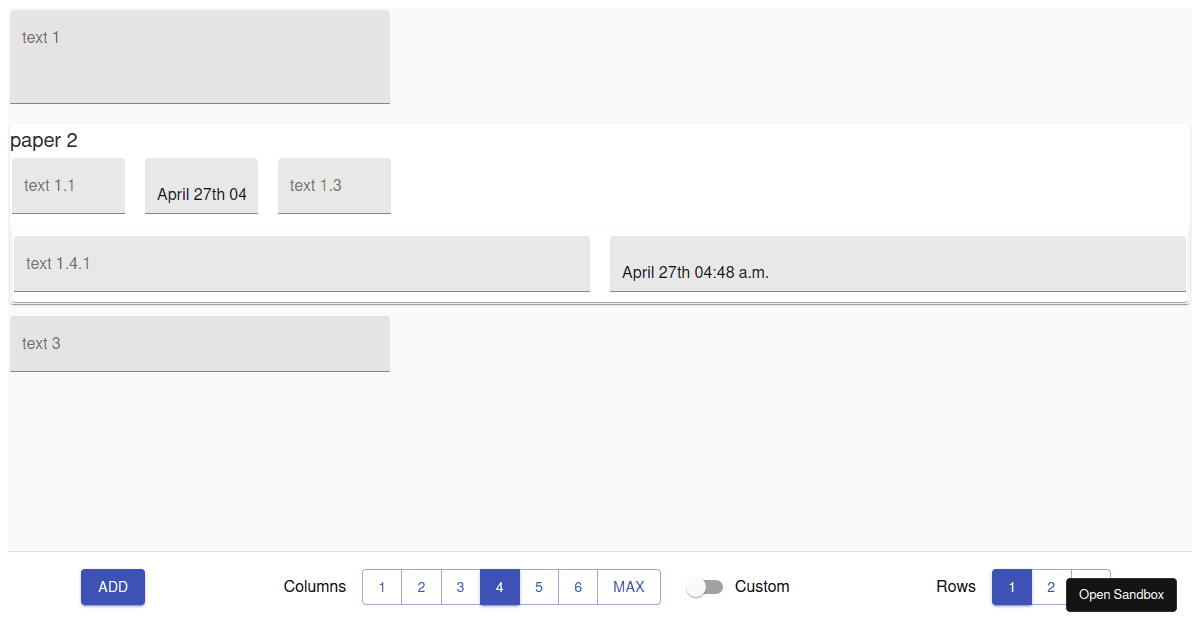Pick 6 columns option
The image size is (1200, 630).
tap(578, 587)
